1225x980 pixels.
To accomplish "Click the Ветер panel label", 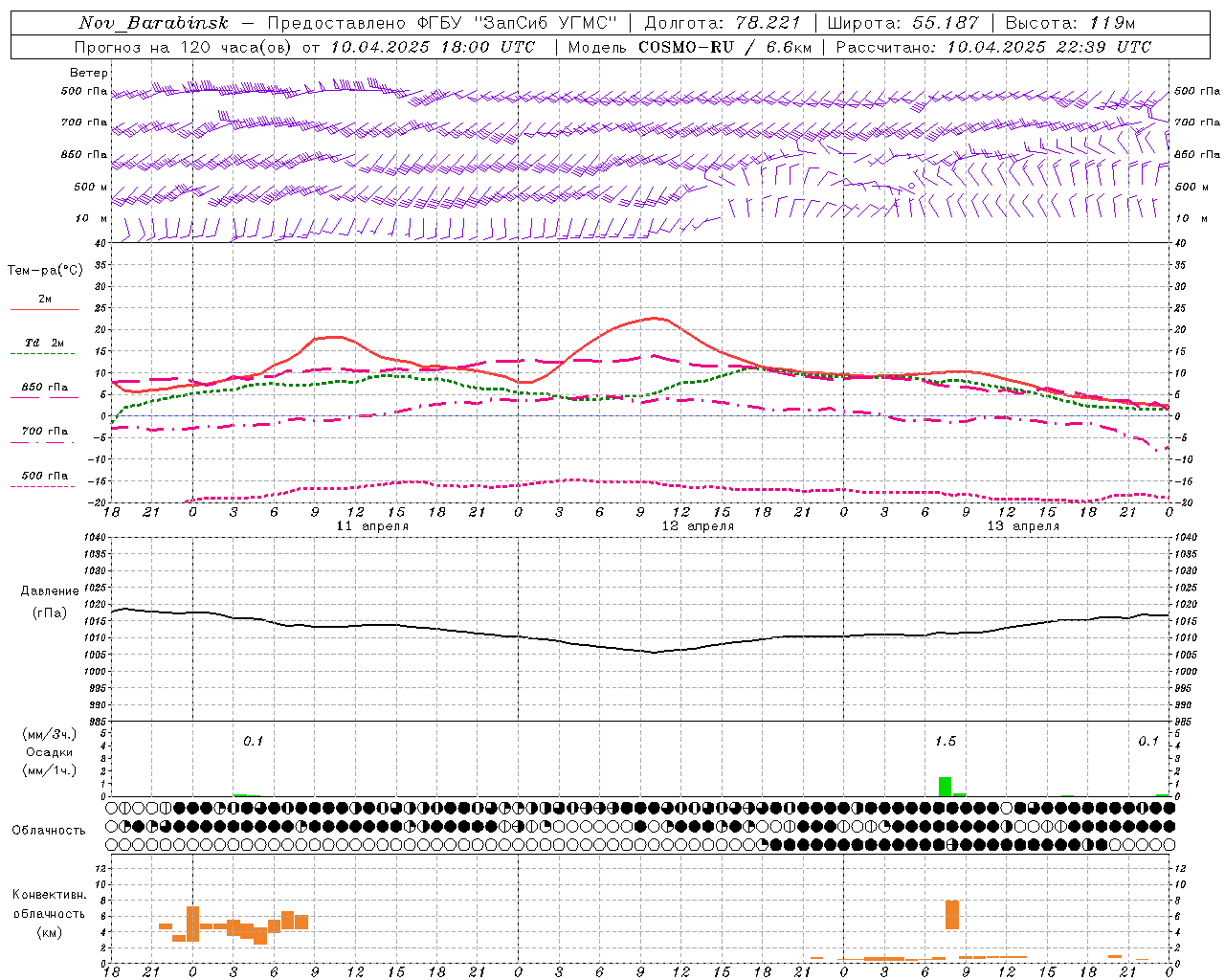I will (x=88, y=73).
